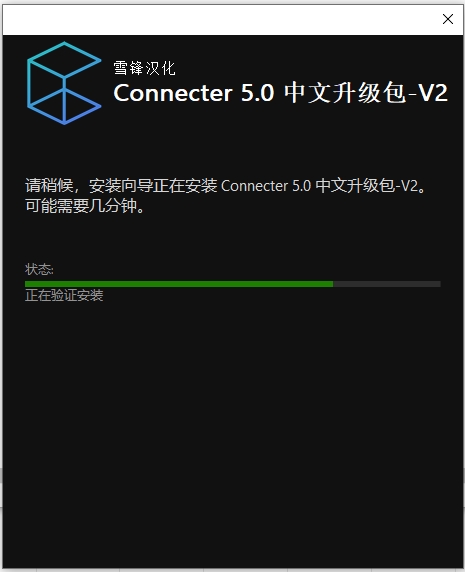
Task: Click 中文升级包 in the large heading
Action: coord(345,93)
